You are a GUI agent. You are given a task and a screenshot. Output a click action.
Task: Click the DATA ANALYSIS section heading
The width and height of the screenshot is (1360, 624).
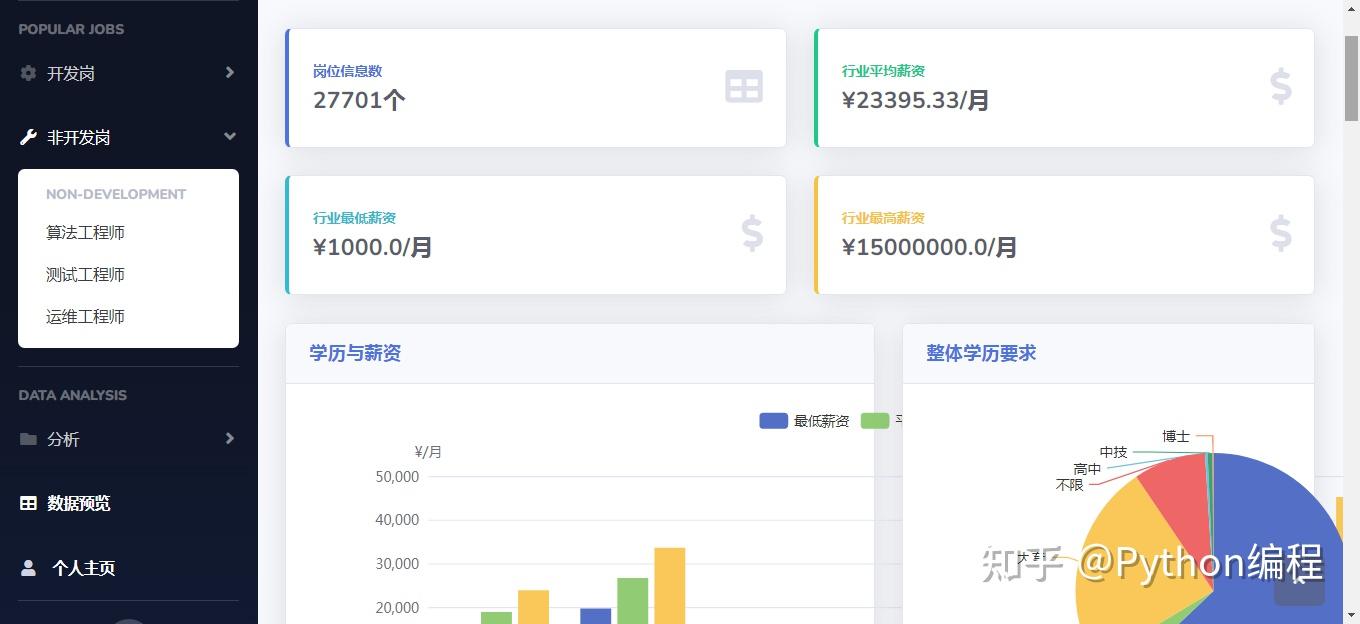(72, 395)
